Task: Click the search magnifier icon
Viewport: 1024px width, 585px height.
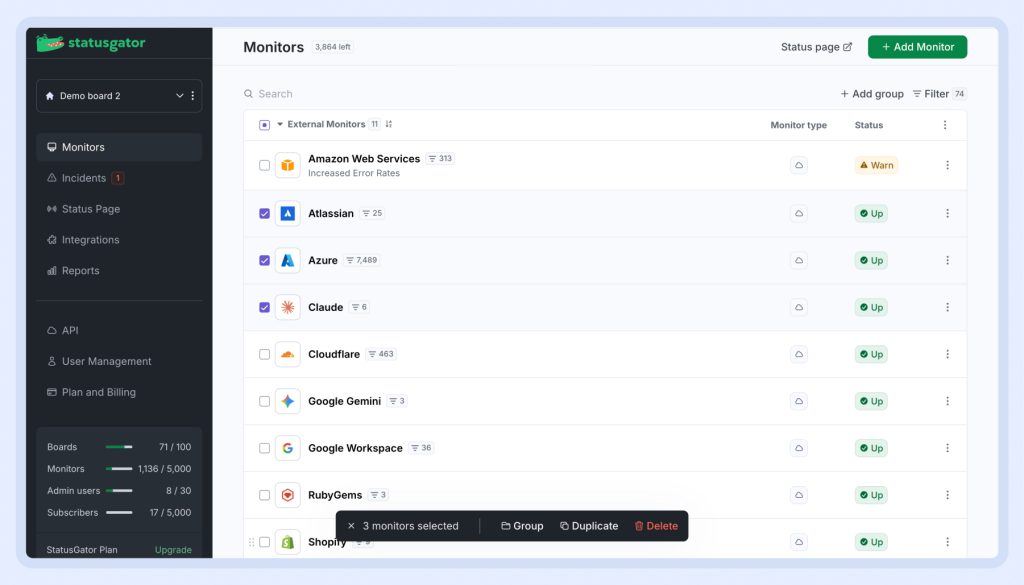Action: [248, 94]
